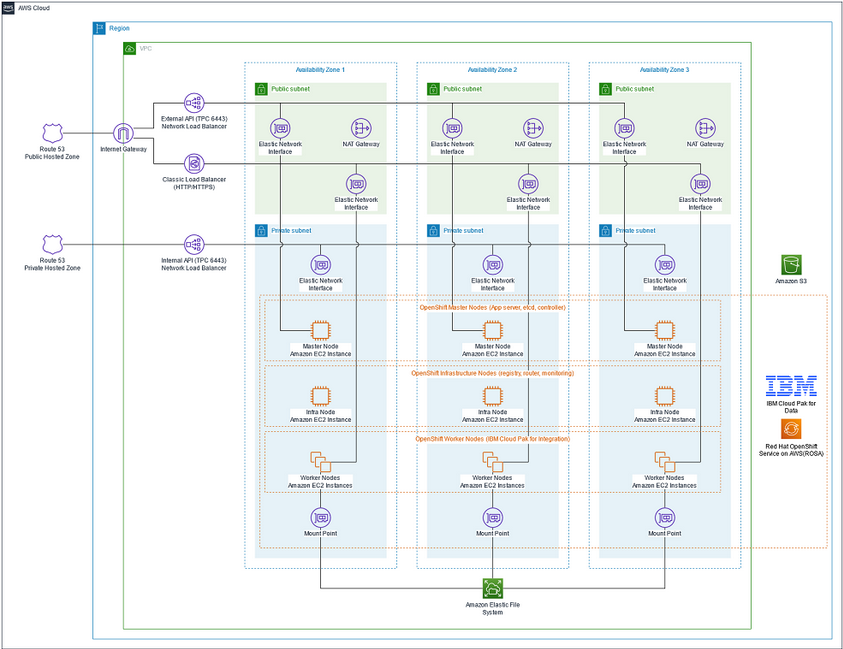Click the Elastic Network Interface icon below NAT Gateway in Zone 3
This screenshot has width=843, height=649.
click(700, 184)
